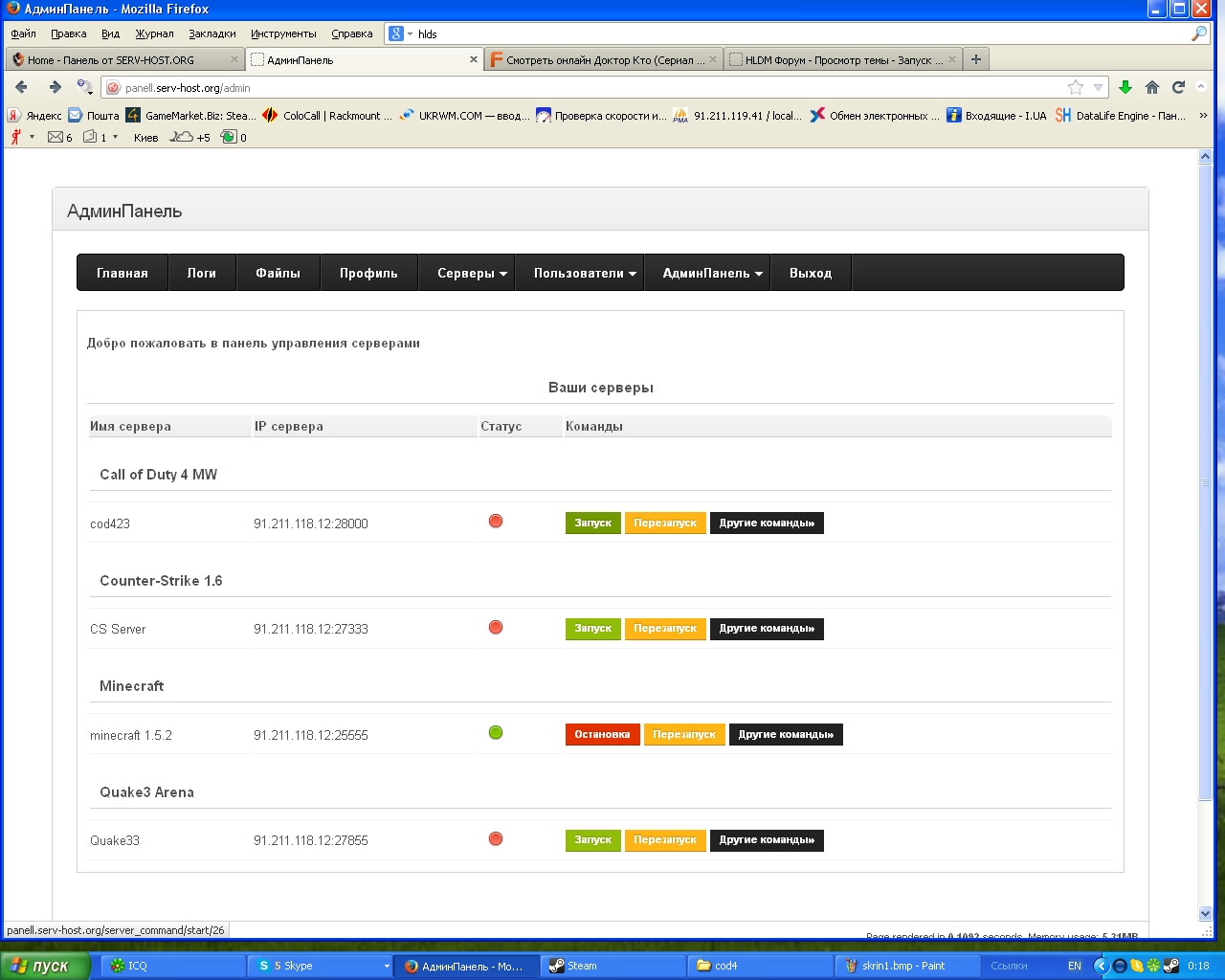Screen dimensions: 1225x980
Task: Open the Файлы navigation item
Action: tap(278, 273)
